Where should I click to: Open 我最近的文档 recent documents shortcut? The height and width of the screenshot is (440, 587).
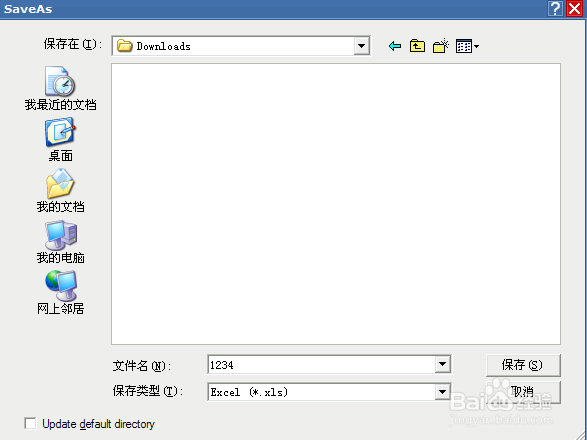61,88
